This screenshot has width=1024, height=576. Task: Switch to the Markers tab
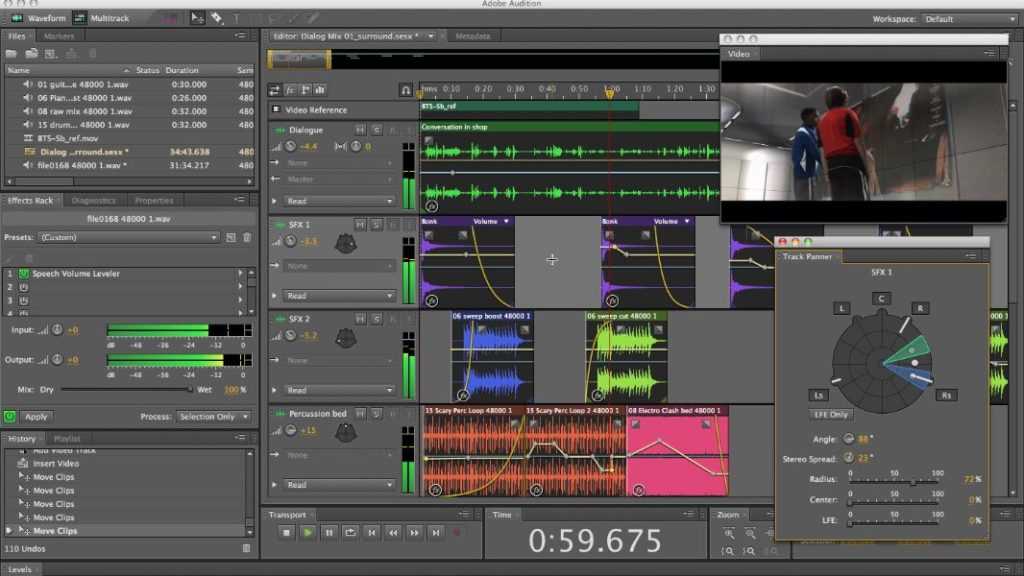(x=59, y=36)
